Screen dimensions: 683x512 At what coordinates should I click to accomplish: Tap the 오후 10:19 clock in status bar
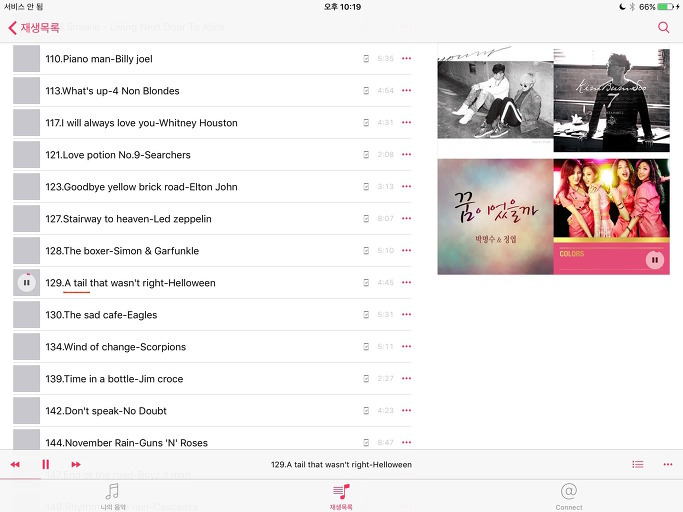(342, 7)
